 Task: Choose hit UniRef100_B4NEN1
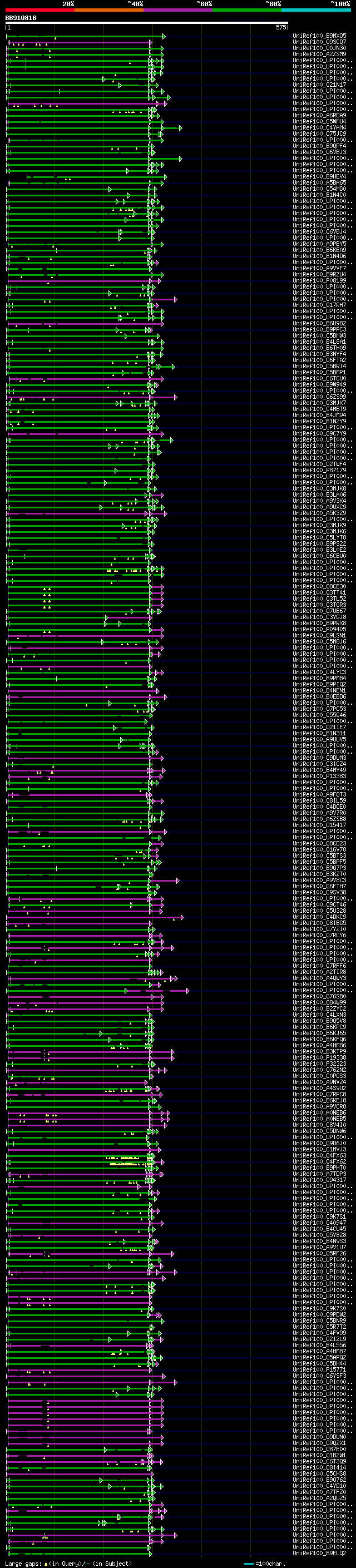(319, 691)
